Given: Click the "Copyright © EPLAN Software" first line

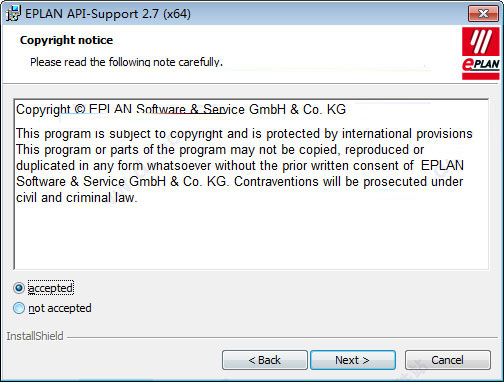Looking at the screenshot, I should pos(181,109).
